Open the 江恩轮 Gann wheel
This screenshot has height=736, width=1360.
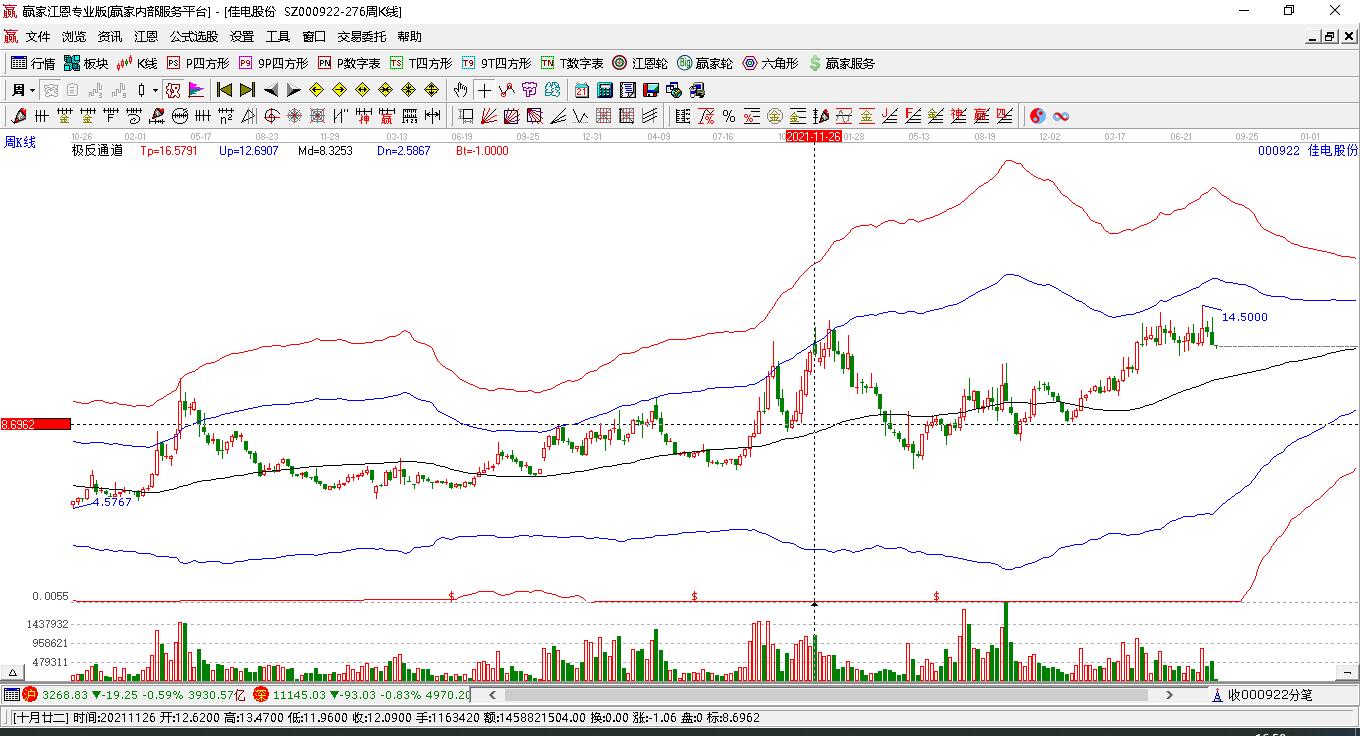tap(640, 63)
